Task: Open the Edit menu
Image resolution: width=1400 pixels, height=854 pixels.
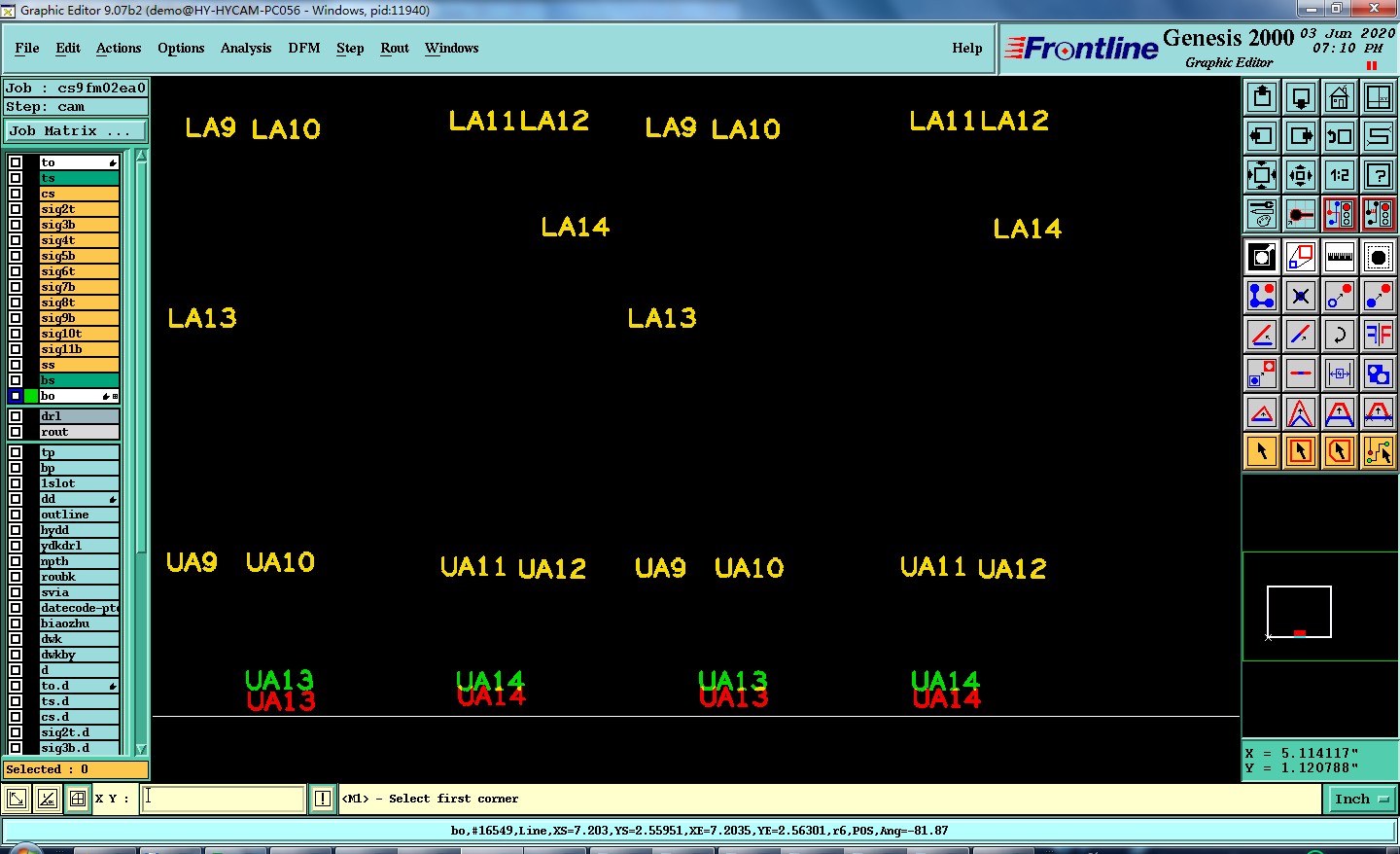Action: (x=68, y=48)
